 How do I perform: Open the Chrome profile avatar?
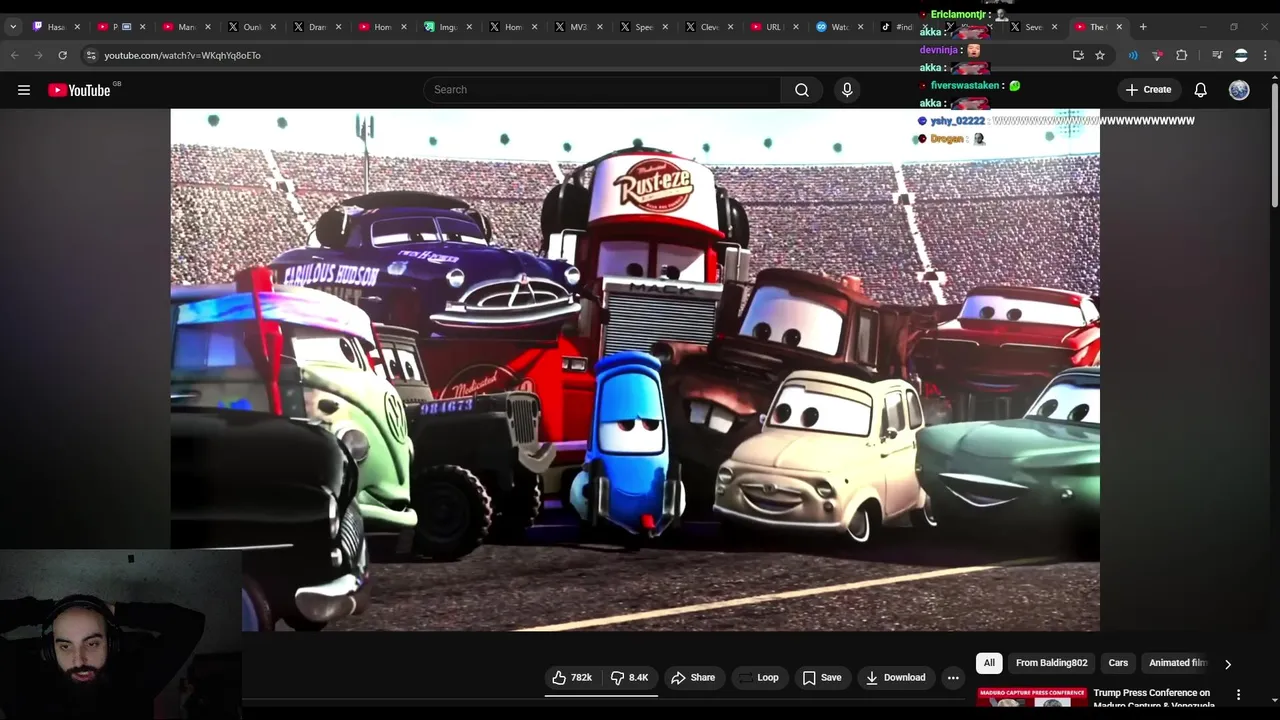[1241, 55]
